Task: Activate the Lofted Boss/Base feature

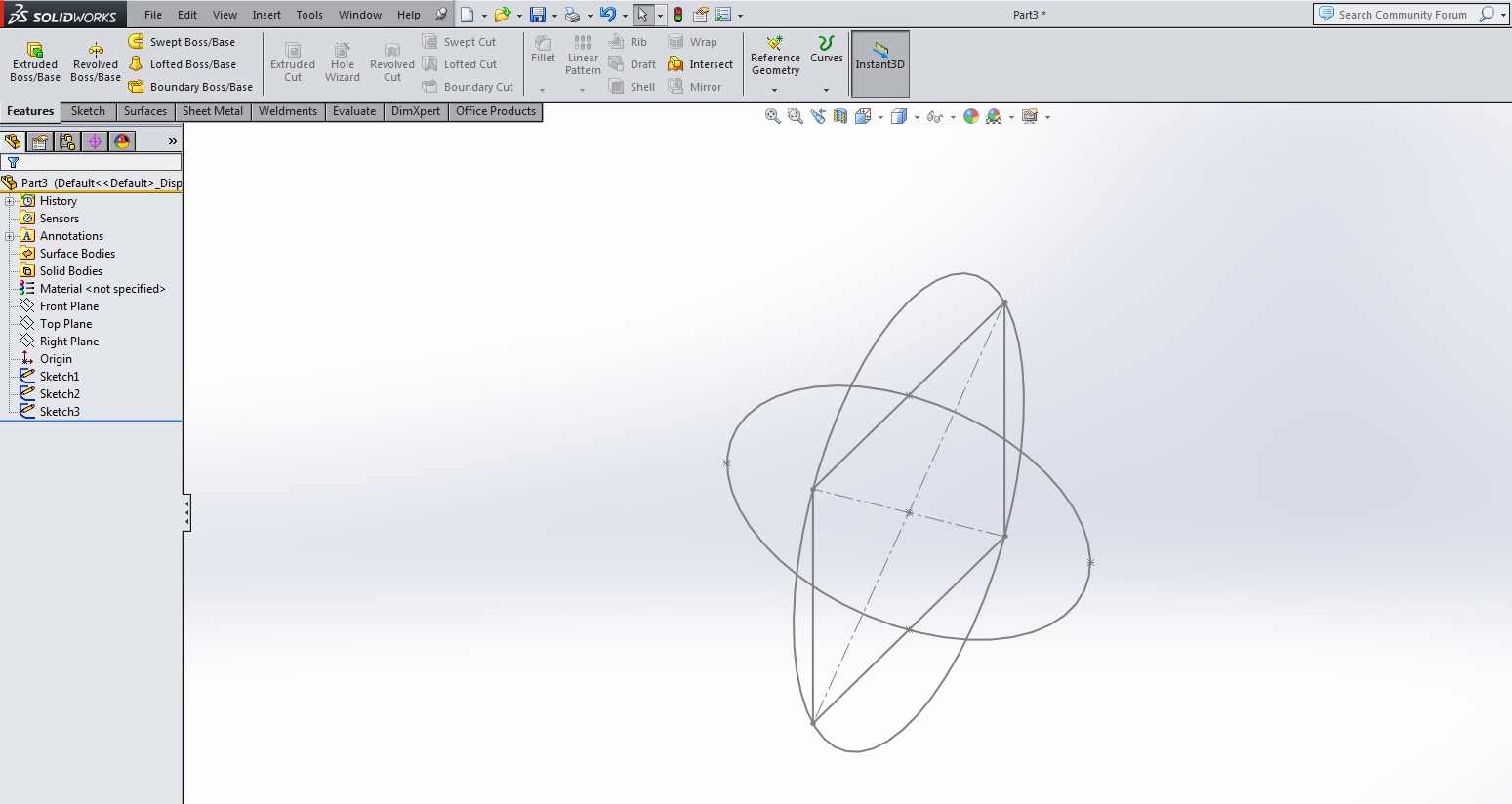Action: pos(191,64)
